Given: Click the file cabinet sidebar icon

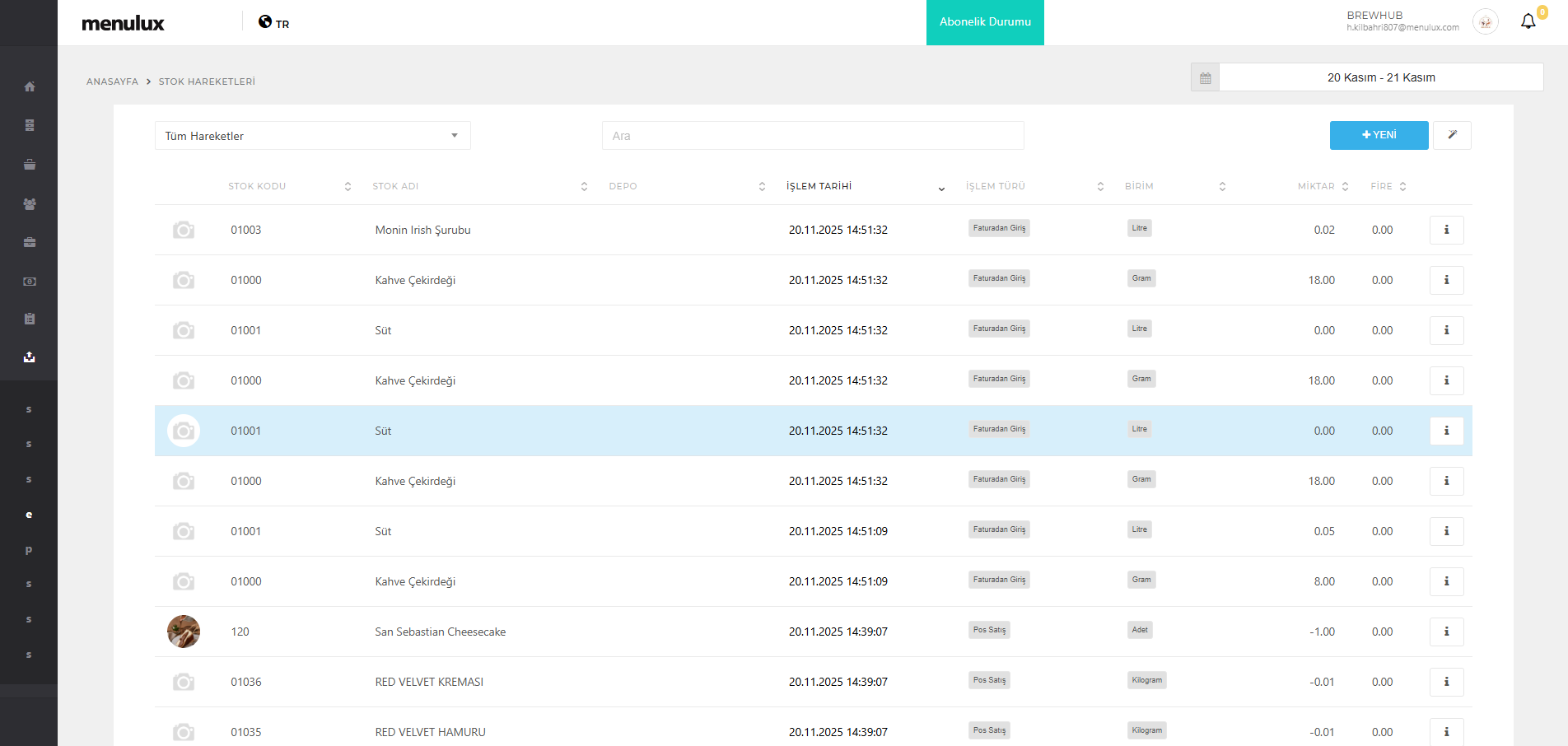Looking at the screenshot, I should [x=30, y=125].
